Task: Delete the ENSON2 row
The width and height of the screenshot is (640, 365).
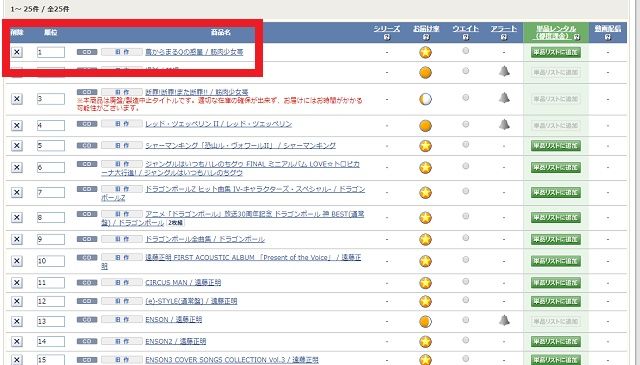Action: (x=17, y=341)
